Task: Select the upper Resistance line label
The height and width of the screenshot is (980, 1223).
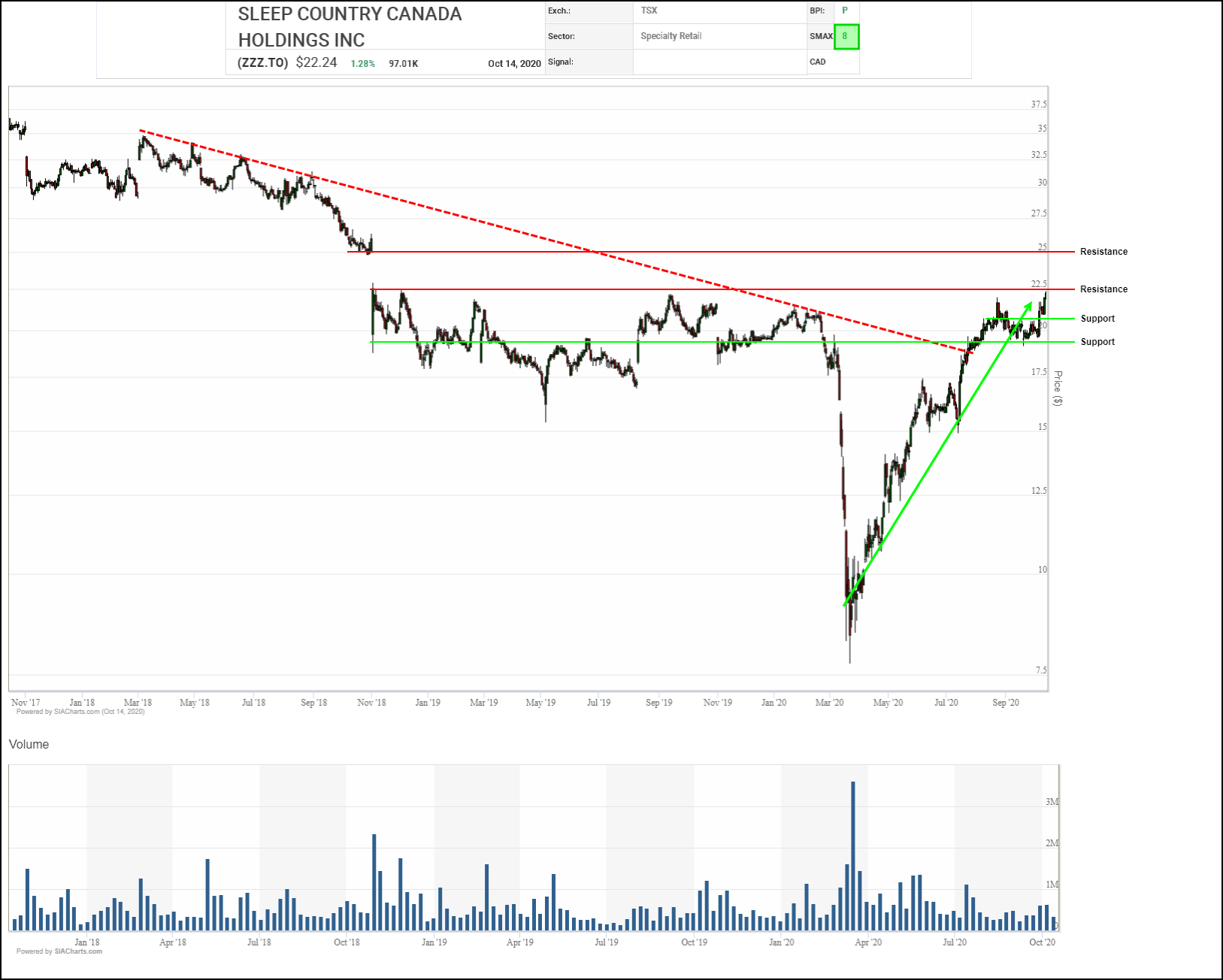Action: pos(1103,252)
